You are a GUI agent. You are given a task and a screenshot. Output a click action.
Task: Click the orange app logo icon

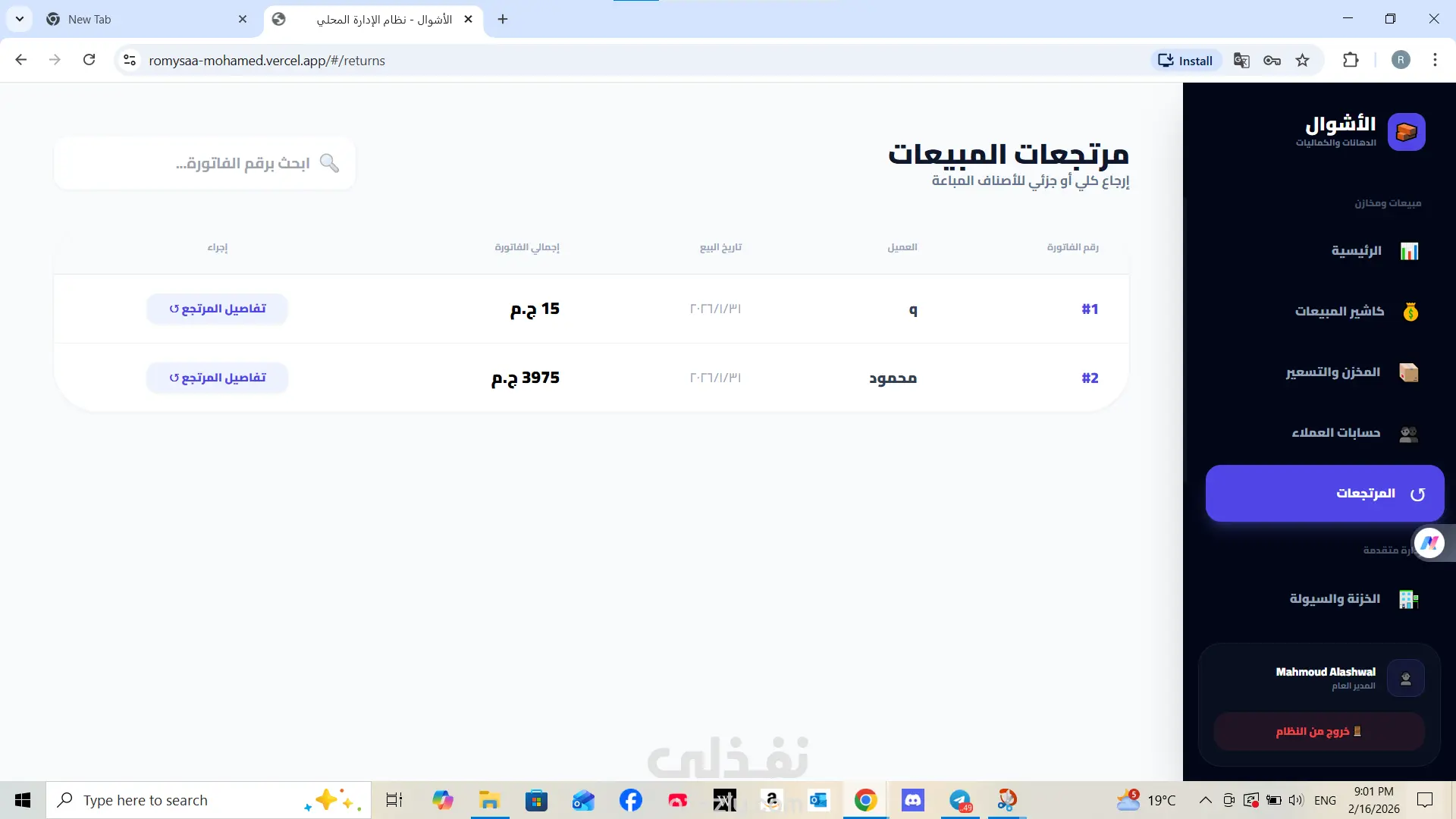click(x=1406, y=132)
